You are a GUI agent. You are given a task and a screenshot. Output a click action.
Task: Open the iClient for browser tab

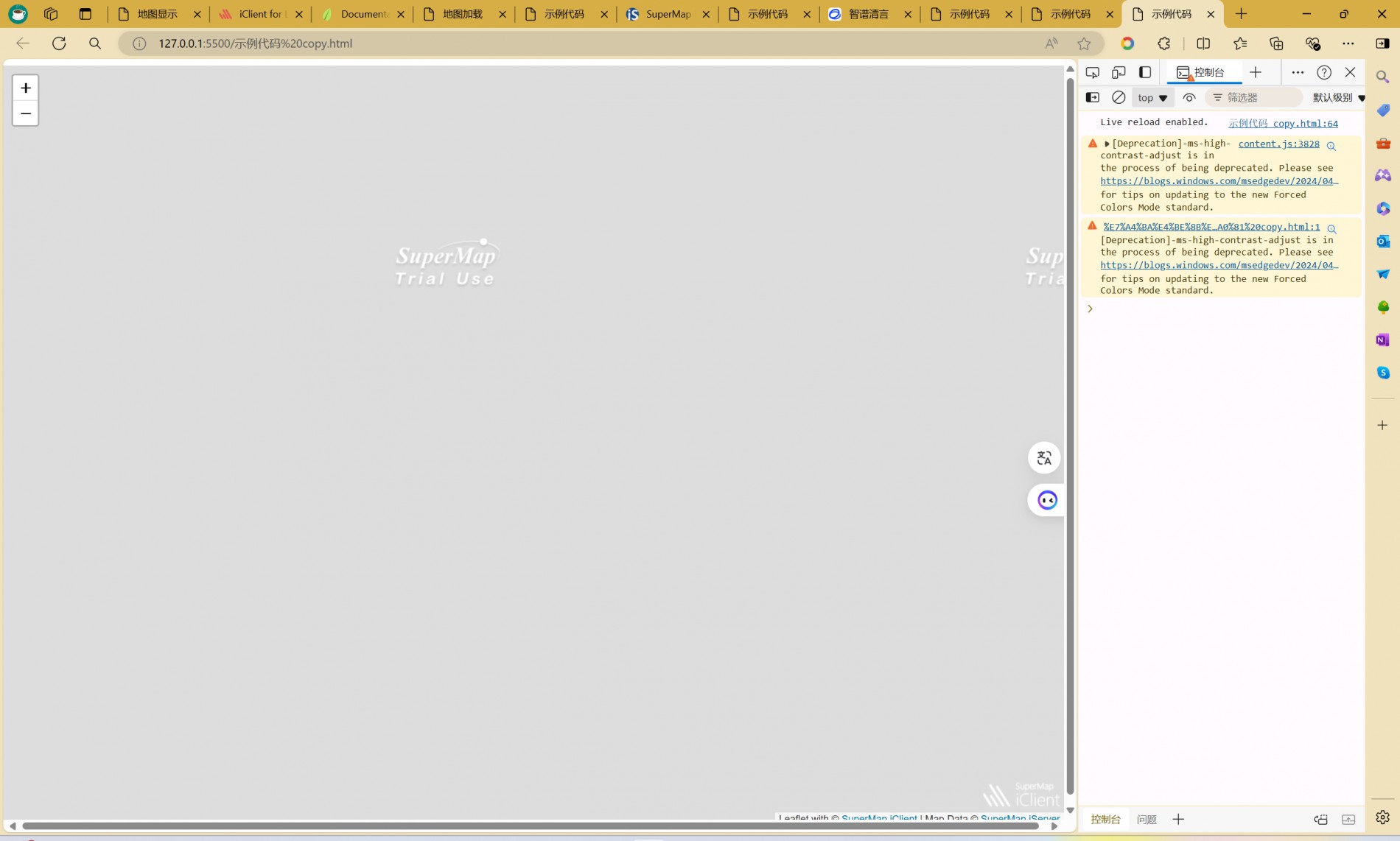click(259, 14)
